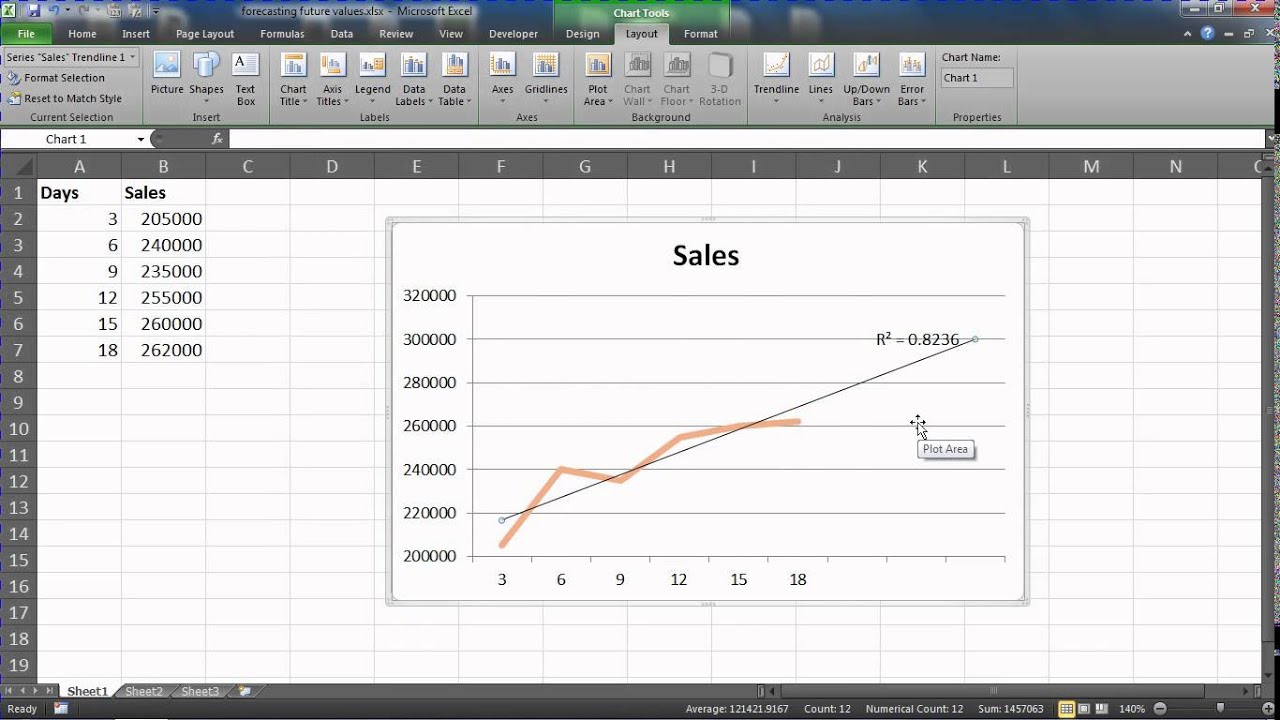The height and width of the screenshot is (720, 1280).
Task: Select cell A7 containing 18
Action: coord(79,350)
